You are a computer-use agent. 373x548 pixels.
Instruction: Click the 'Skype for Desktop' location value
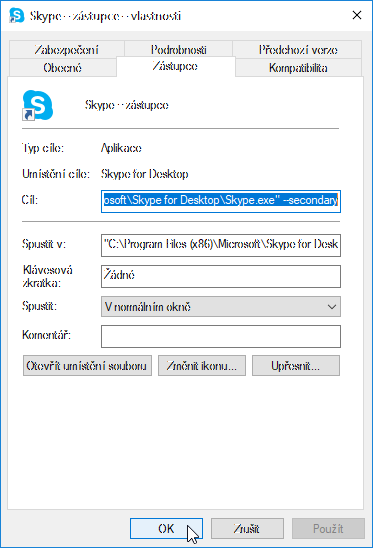tap(145, 174)
